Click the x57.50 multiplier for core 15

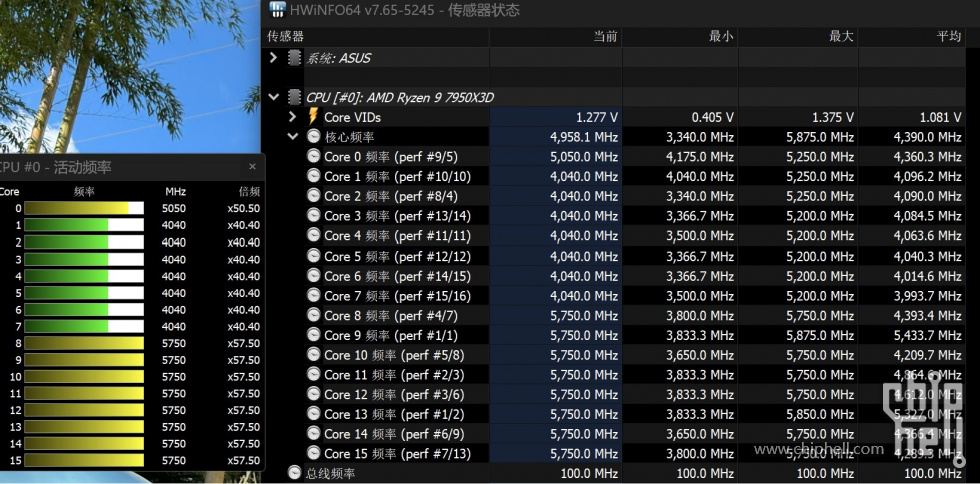click(244, 460)
